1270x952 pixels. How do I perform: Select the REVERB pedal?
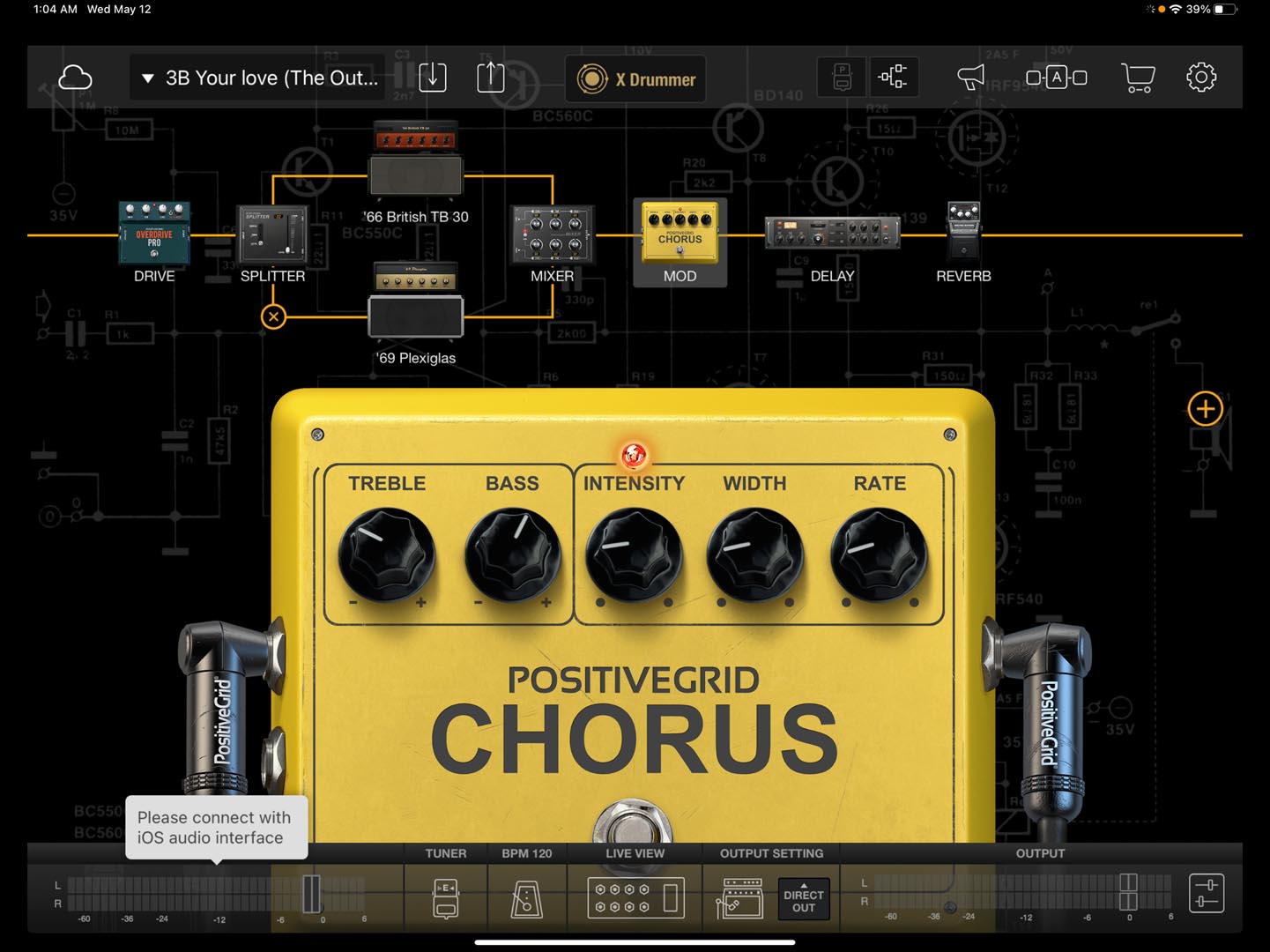click(x=963, y=232)
